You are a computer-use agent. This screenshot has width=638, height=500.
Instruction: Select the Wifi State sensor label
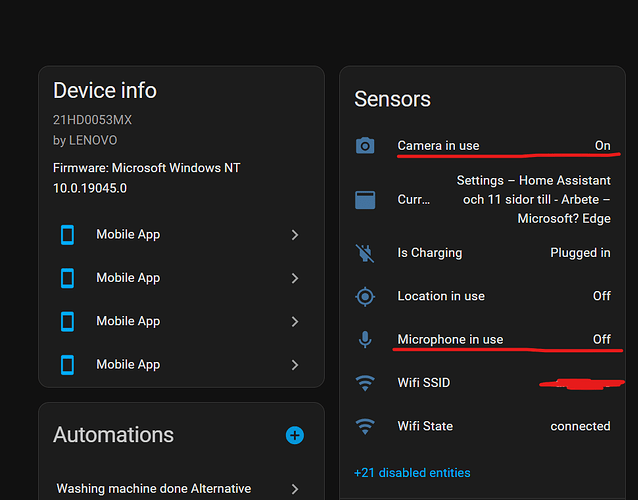click(x=425, y=426)
